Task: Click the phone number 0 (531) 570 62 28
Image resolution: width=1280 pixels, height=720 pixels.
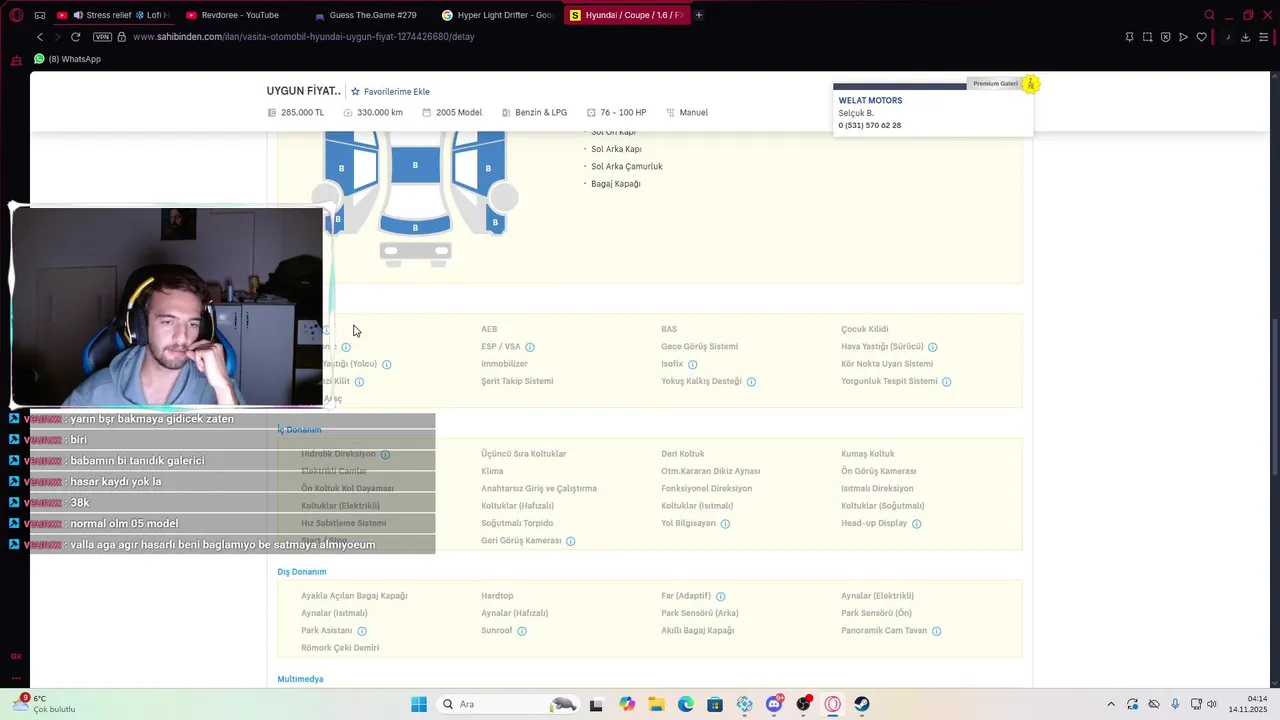Action: click(x=870, y=126)
